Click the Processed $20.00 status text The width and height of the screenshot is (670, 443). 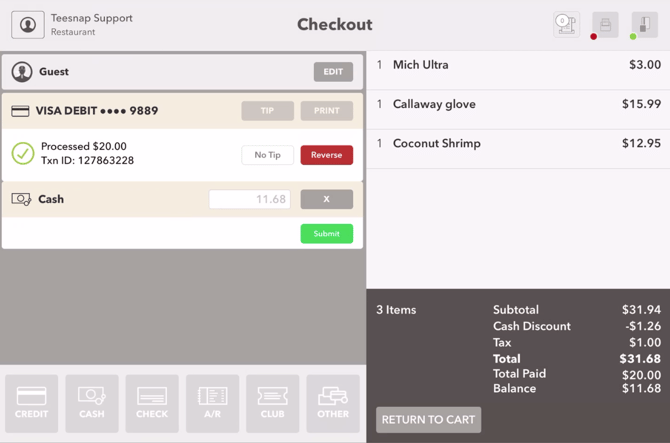click(84, 147)
